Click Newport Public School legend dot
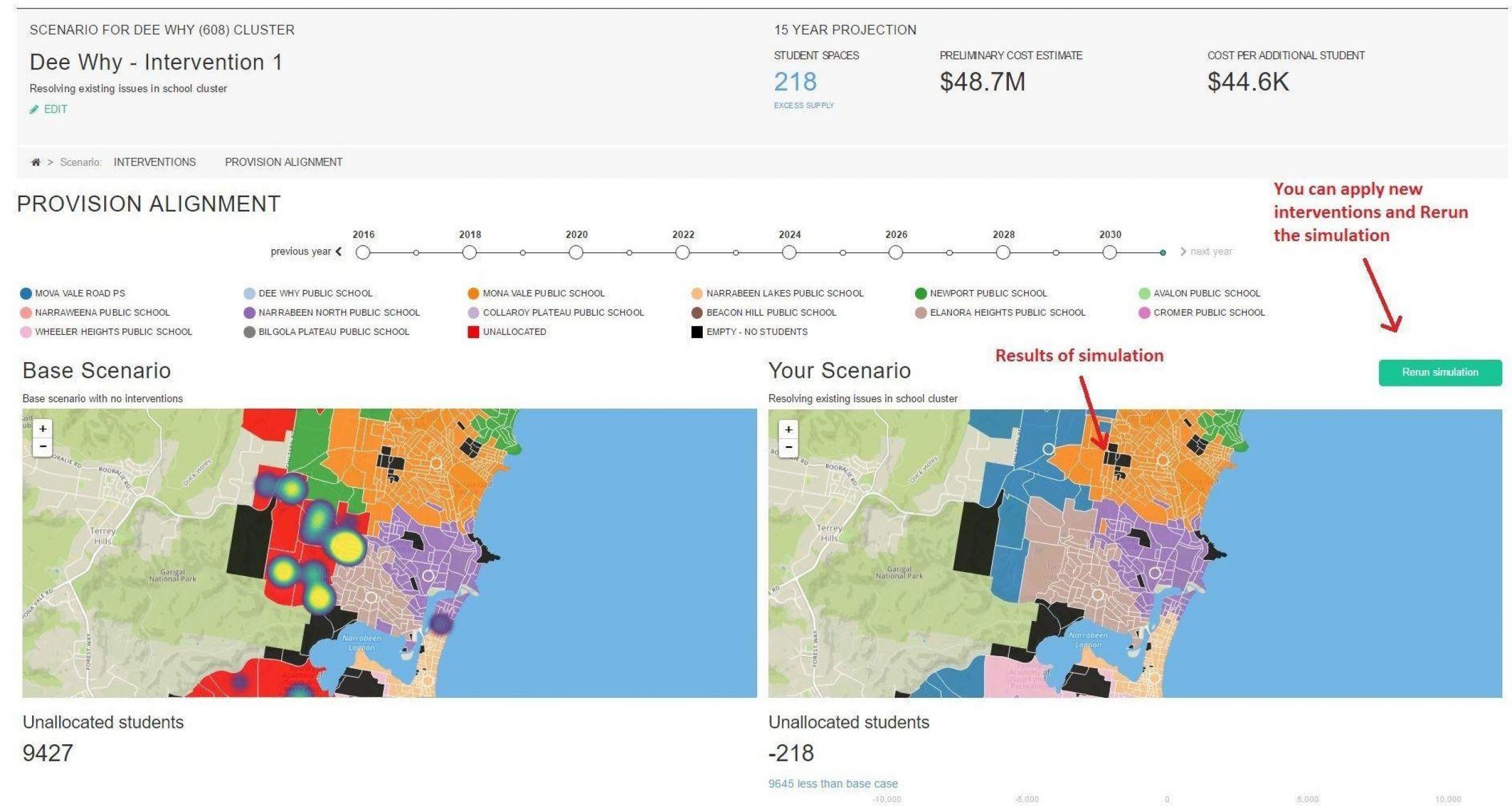 [921, 293]
